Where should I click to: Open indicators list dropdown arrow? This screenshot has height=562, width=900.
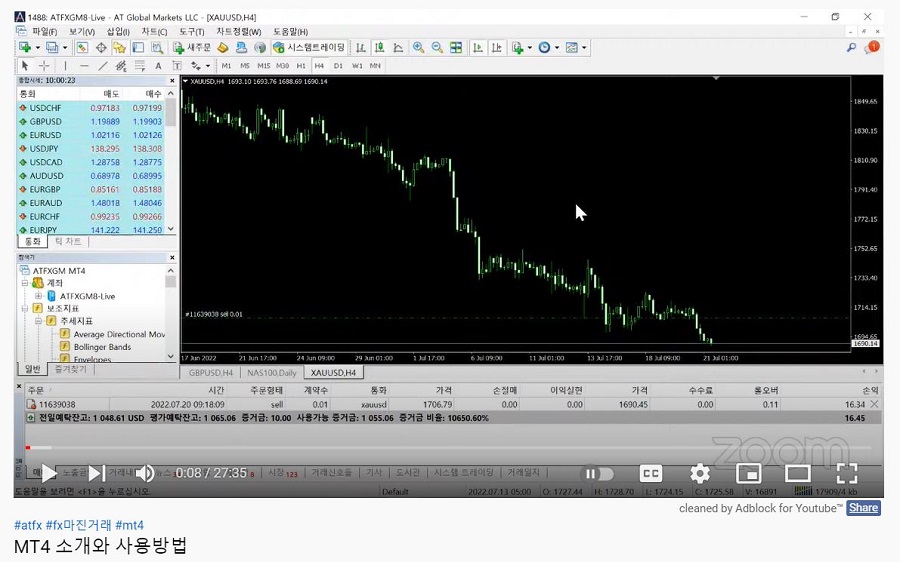tap(529, 48)
